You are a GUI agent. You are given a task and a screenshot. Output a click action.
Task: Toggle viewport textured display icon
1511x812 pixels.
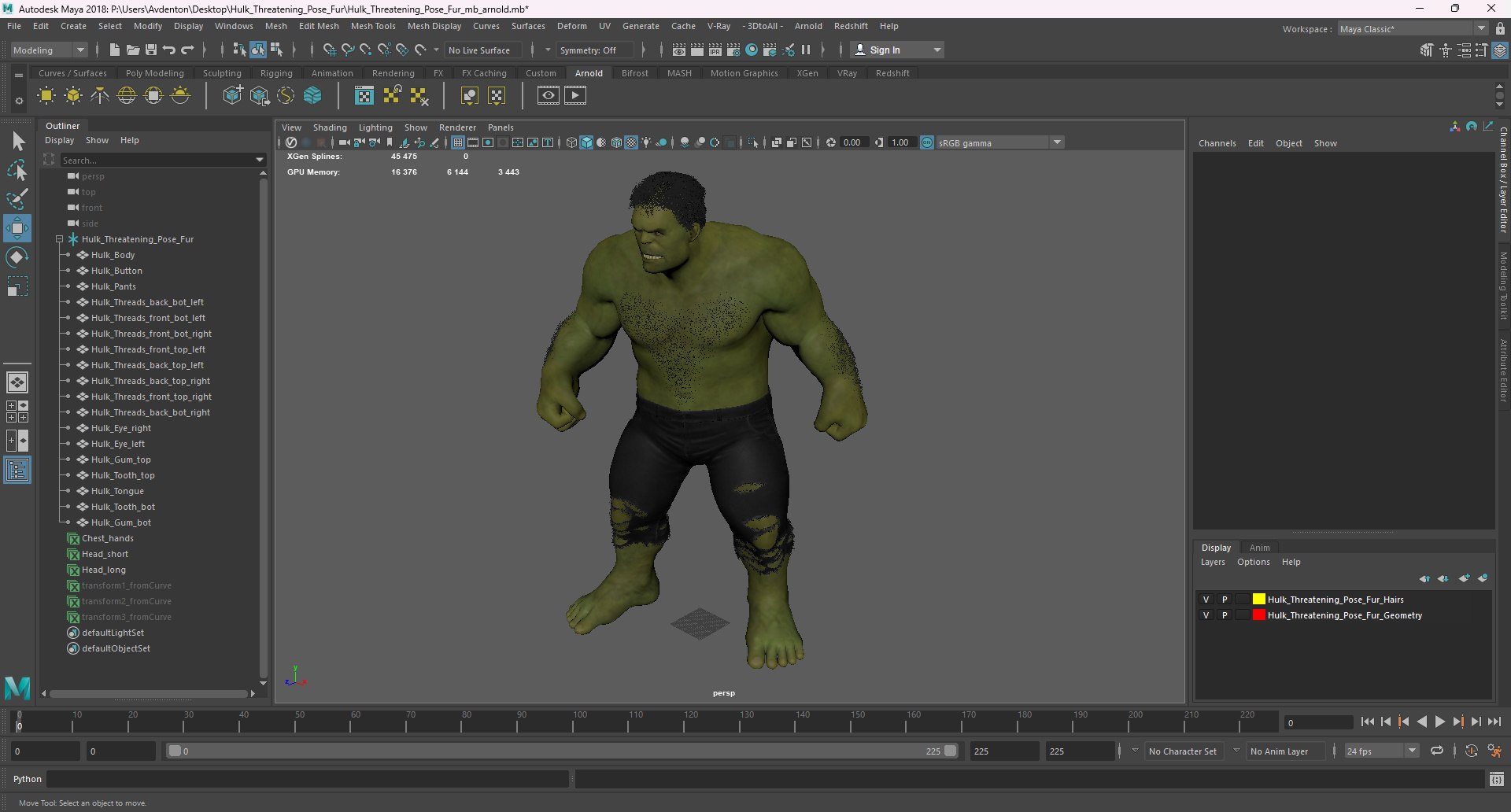[631, 142]
